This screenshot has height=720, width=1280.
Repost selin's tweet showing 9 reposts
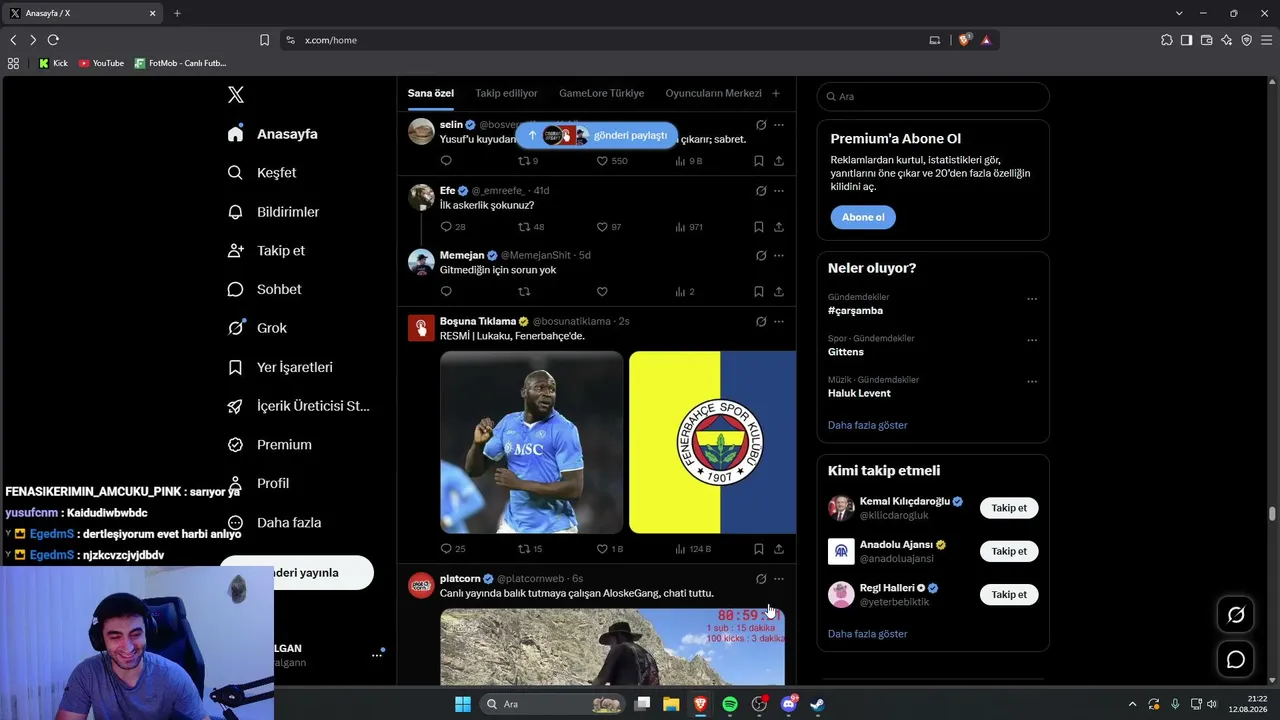click(528, 161)
